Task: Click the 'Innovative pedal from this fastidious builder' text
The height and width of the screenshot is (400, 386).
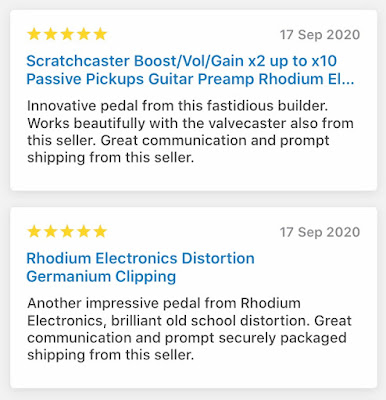Action: pyautogui.click(x=178, y=106)
